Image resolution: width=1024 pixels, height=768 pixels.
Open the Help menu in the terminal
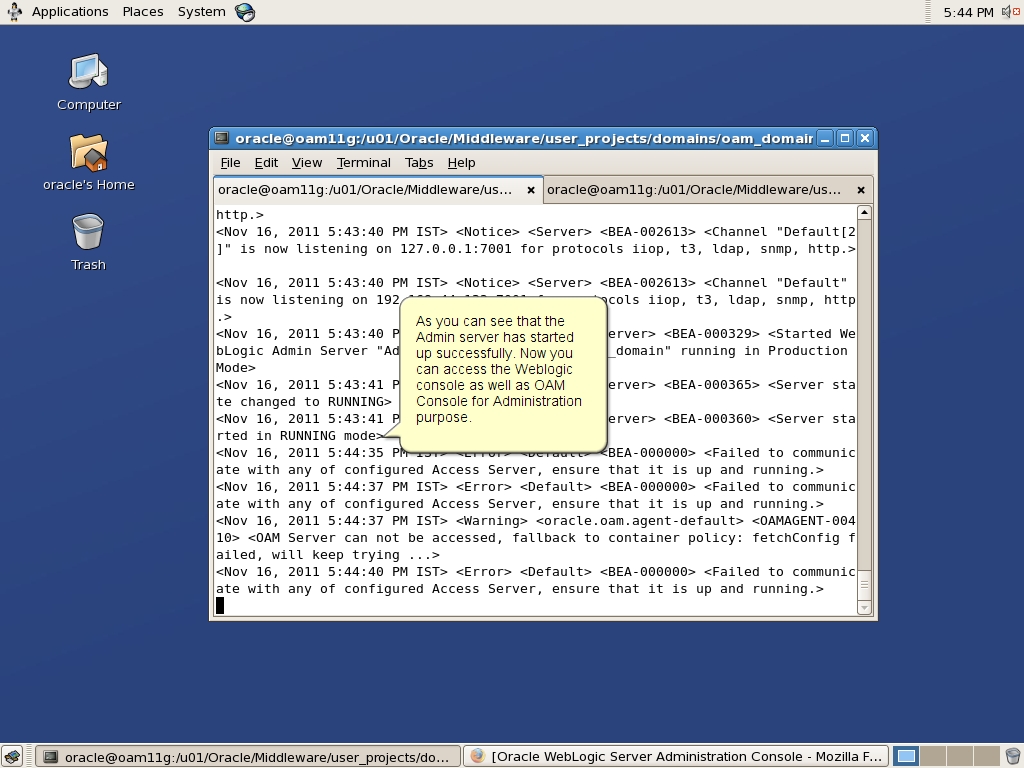point(461,162)
